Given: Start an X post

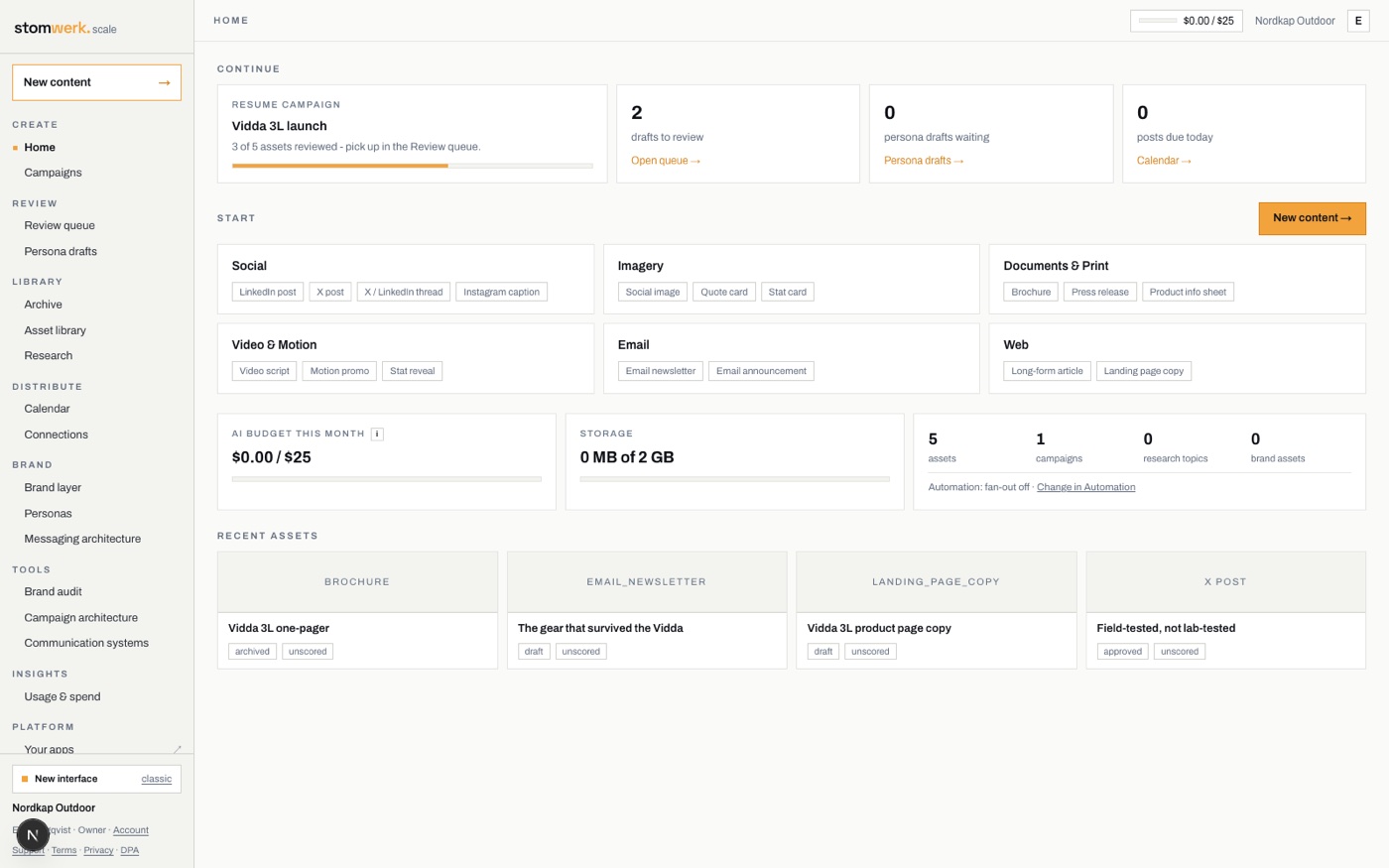Looking at the screenshot, I should click(330, 292).
